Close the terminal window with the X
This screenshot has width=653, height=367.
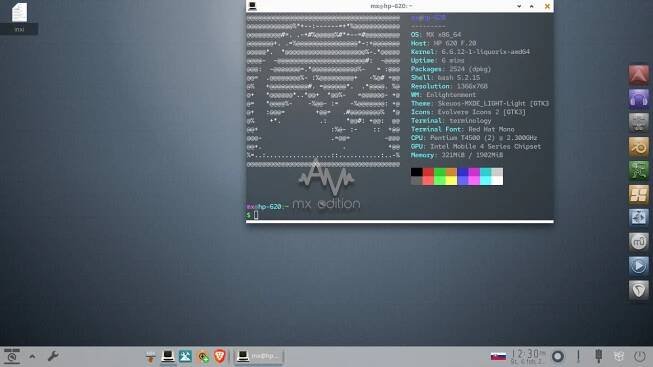click(x=547, y=6)
